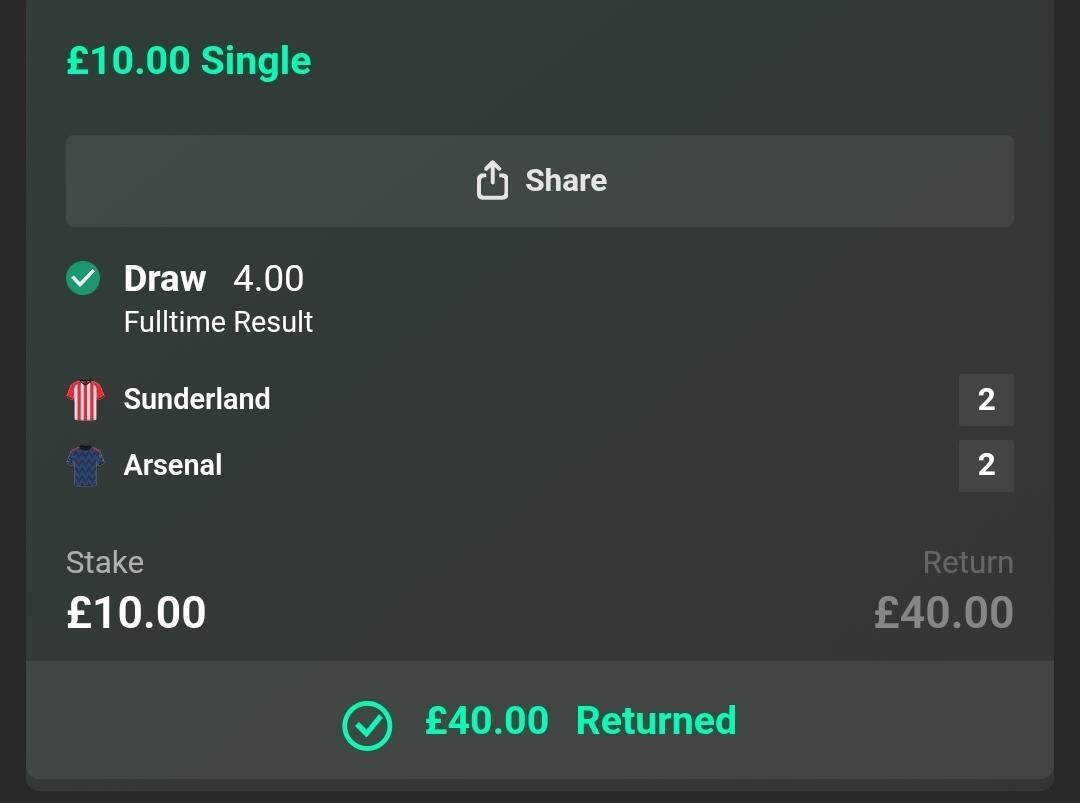Click the green £40.00 in the bottom banner
Screen dimensions: 1080x803
[487, 721]
